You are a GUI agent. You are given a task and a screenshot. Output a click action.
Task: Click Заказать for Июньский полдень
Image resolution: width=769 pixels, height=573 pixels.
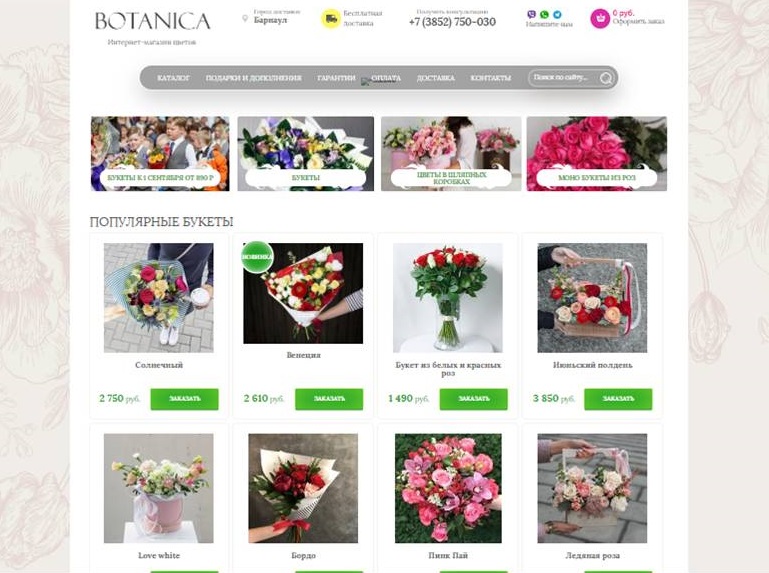point(618,399)
